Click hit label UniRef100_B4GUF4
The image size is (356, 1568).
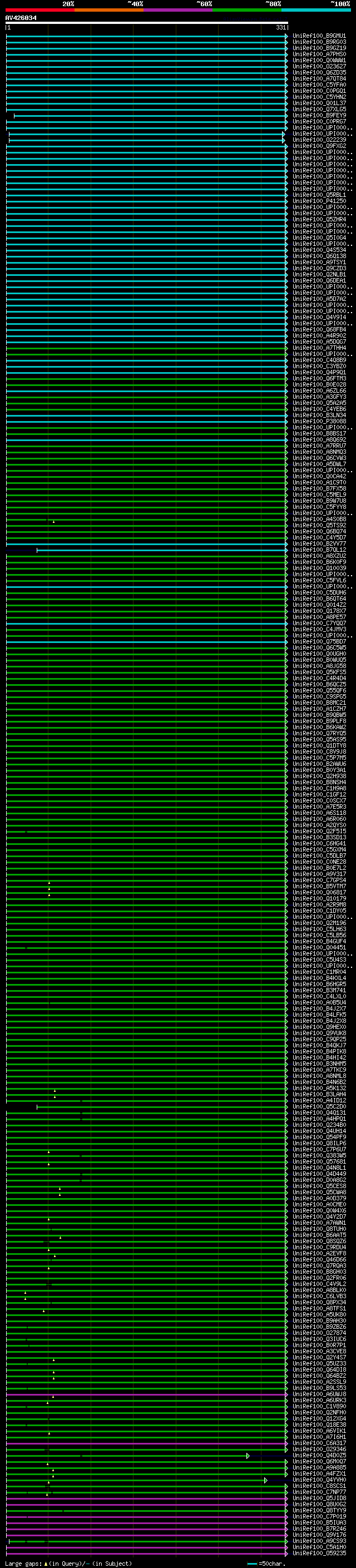point(319,941)
